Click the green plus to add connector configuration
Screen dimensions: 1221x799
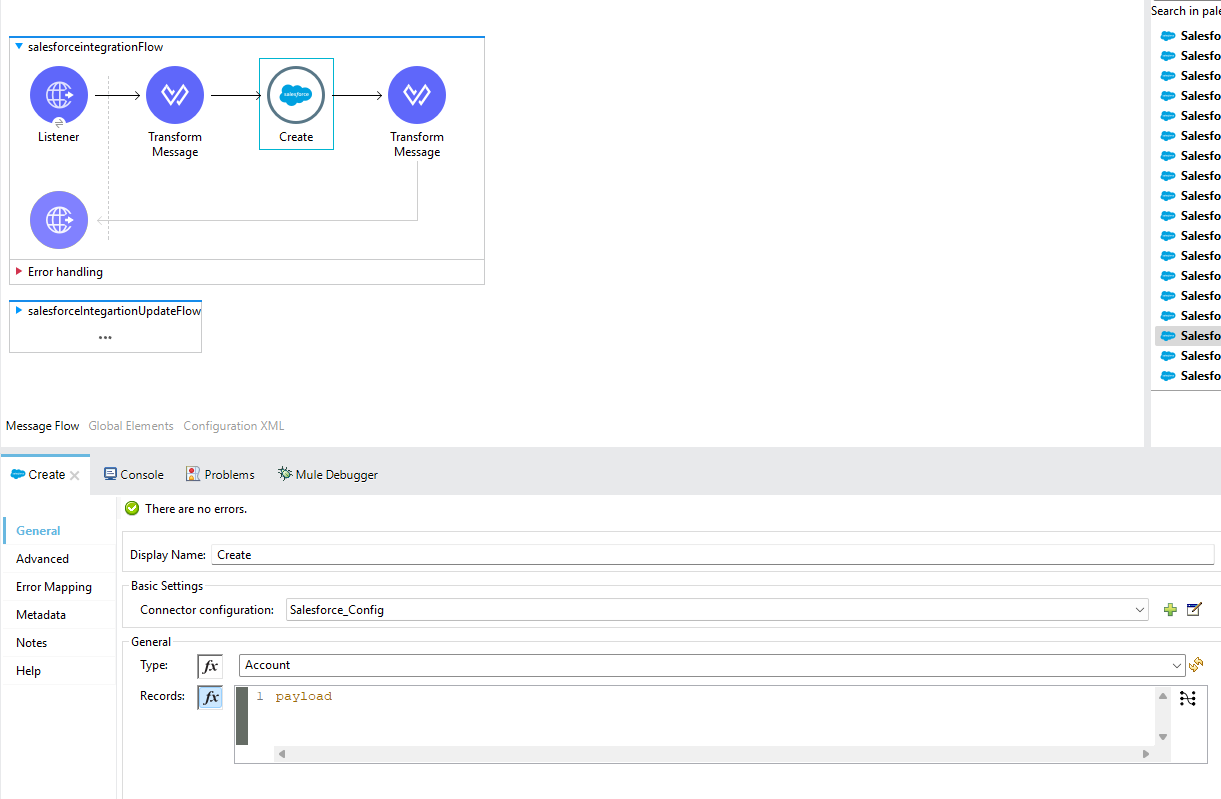pos(1170,609)
